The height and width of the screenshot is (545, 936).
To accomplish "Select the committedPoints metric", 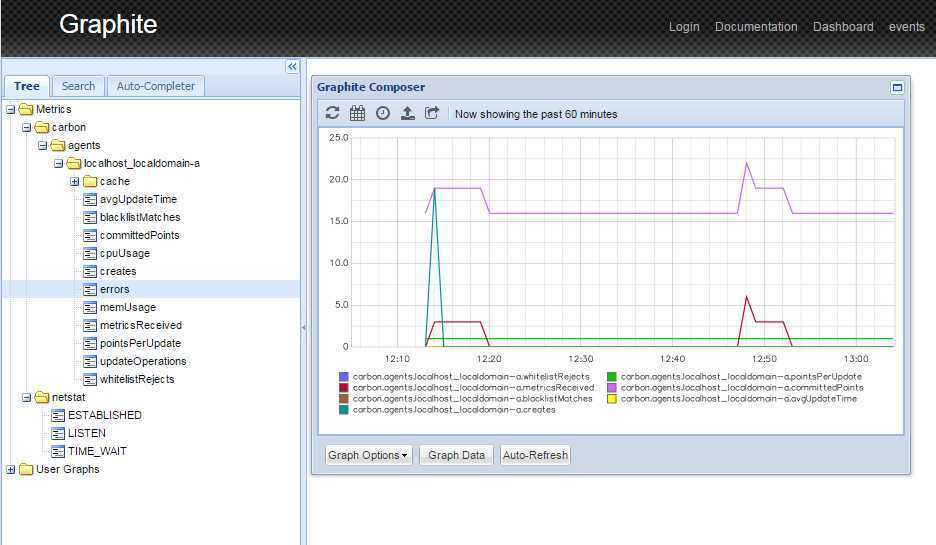I will [140, 235].
